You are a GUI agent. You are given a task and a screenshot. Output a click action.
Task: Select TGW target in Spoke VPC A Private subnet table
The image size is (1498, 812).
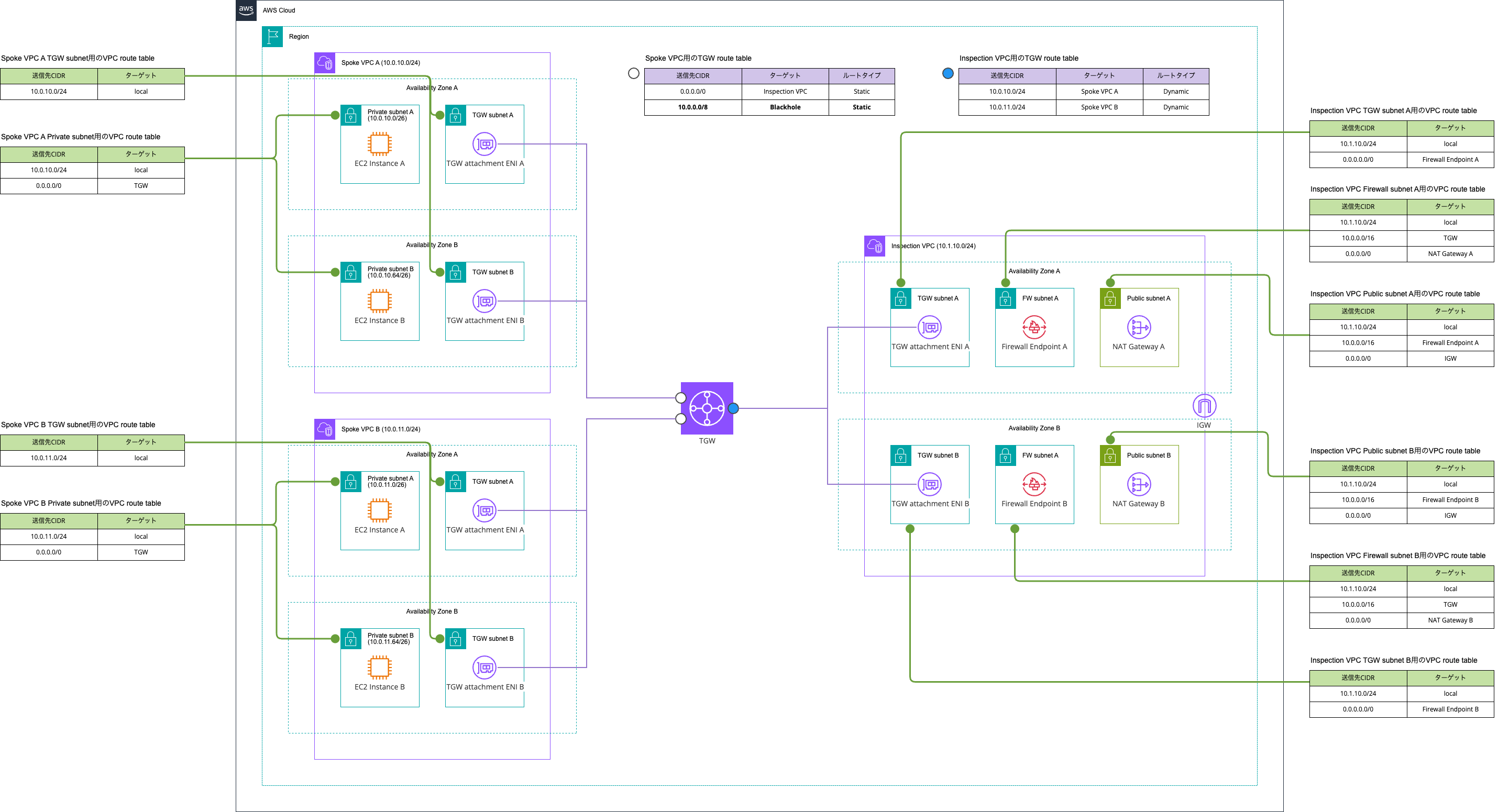141,186
